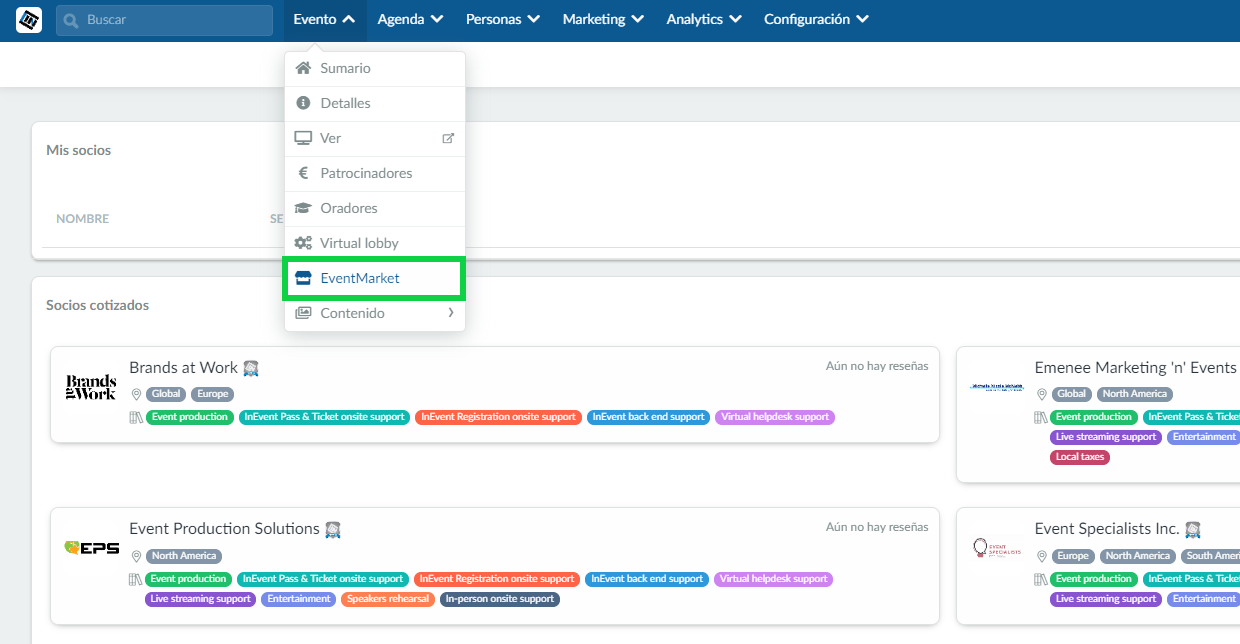Click the location pin on Emenee Marketing card

1041,394
